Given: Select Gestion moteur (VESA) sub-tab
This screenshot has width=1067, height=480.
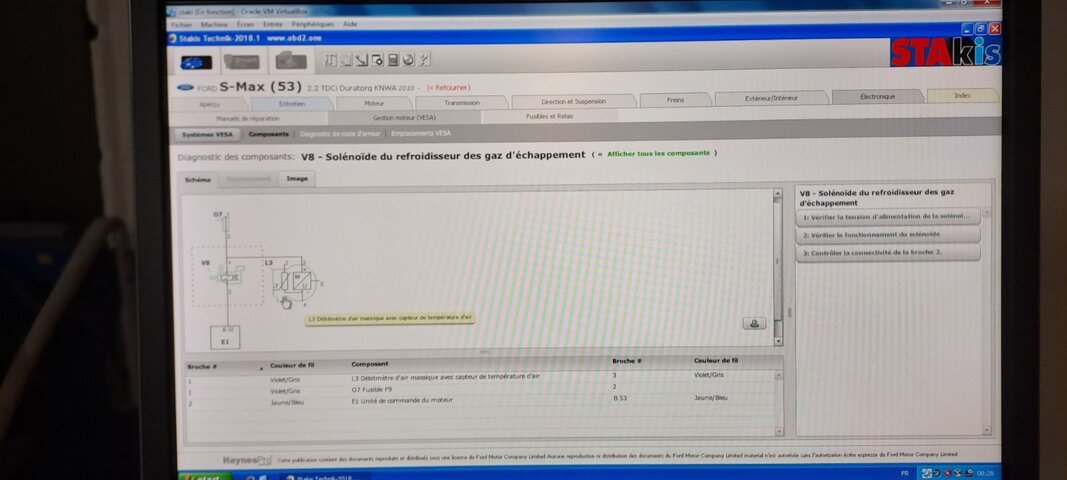Looking at the screenshot, I should click(x=404, y=117).
